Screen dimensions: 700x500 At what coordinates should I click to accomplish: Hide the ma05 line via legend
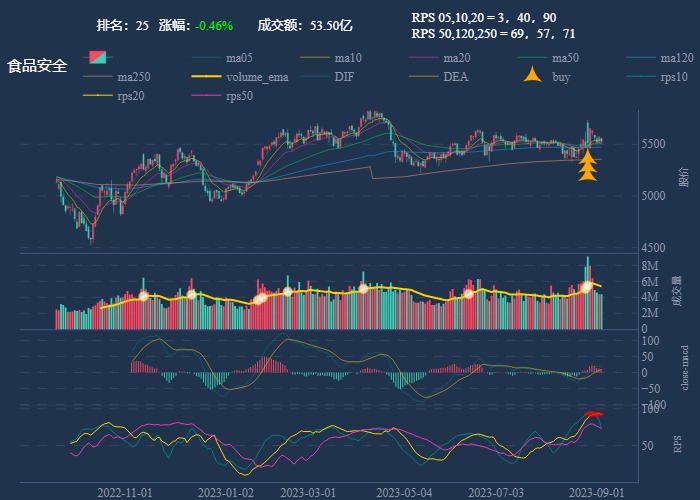(208, 58)
